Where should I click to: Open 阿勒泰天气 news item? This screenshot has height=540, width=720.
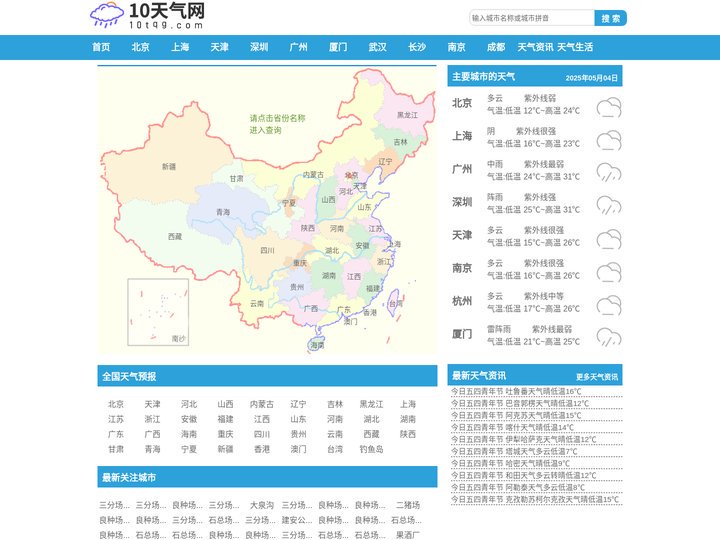point(518,487)
